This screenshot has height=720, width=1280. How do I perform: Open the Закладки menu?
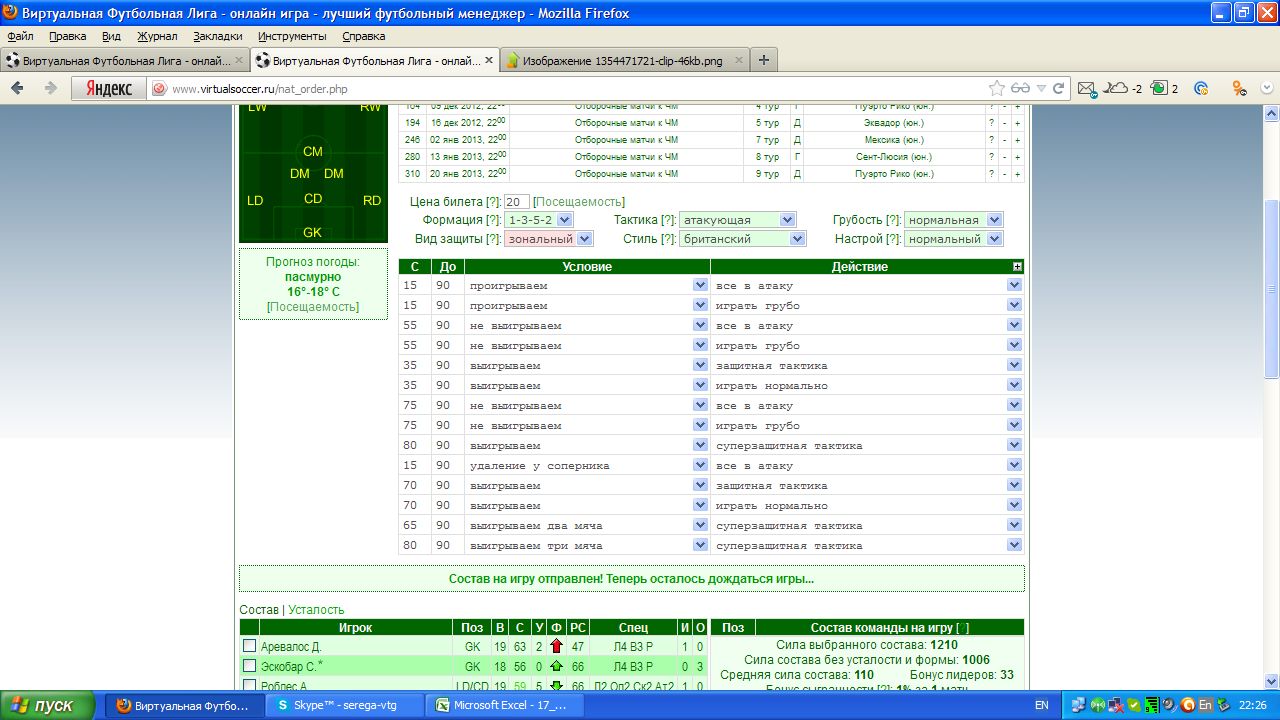click(218, 36)
